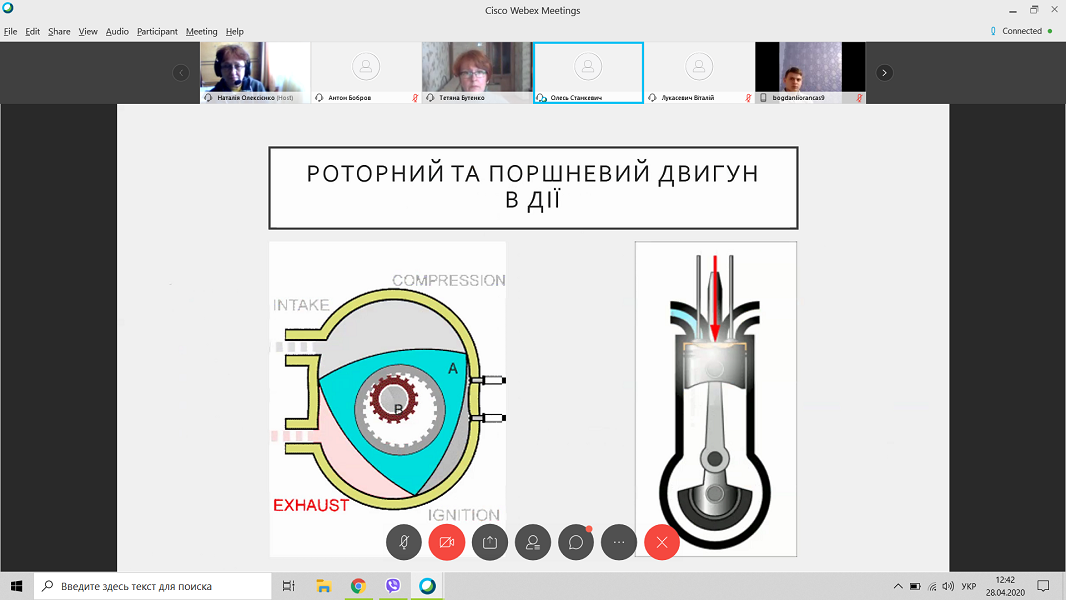Click the Connected status indicator
Image resolution: width=1066 pixels, height=600 pixels.
click(1021, 31)
